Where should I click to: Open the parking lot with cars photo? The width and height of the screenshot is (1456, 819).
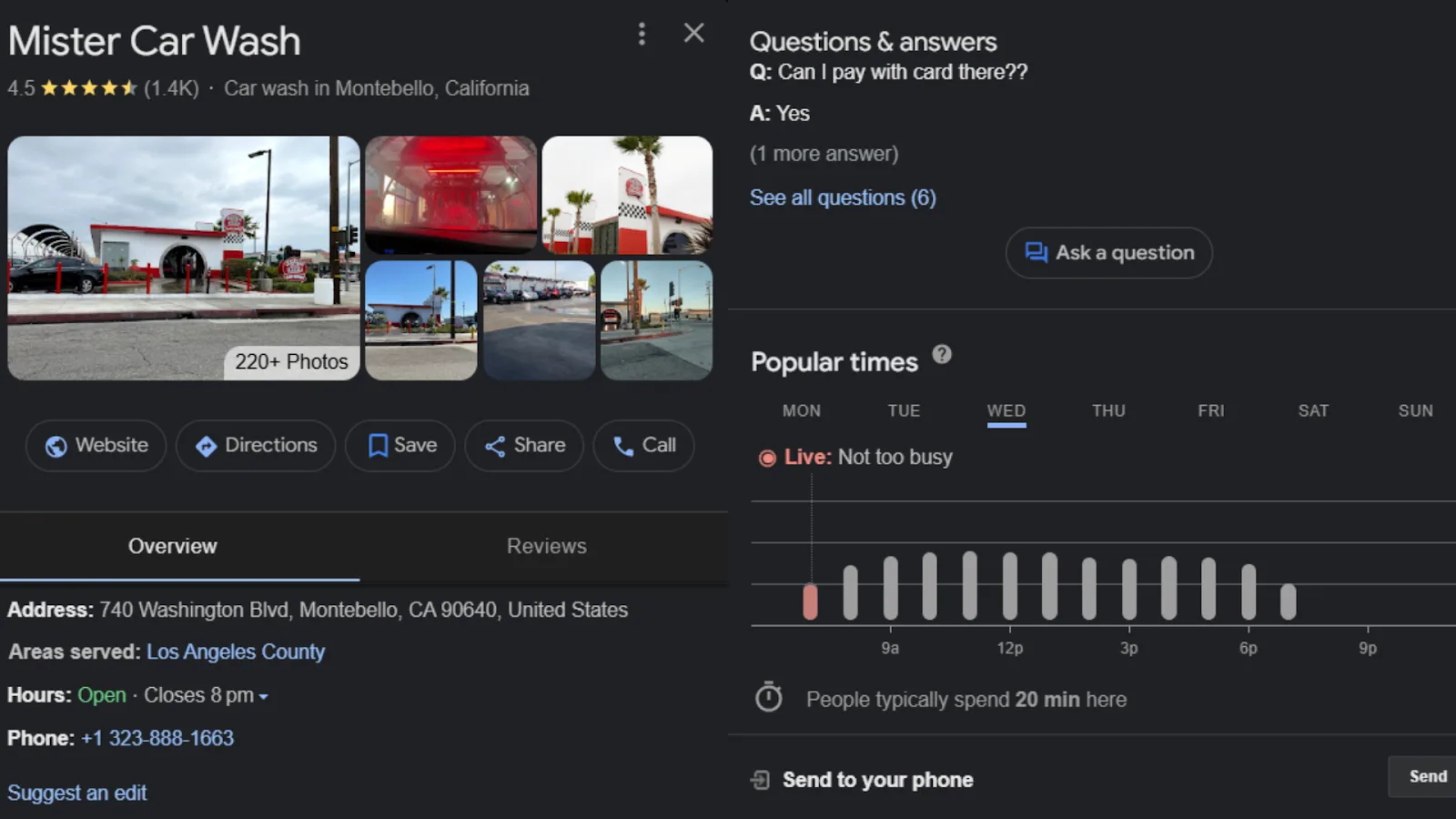tap(540, 320)
